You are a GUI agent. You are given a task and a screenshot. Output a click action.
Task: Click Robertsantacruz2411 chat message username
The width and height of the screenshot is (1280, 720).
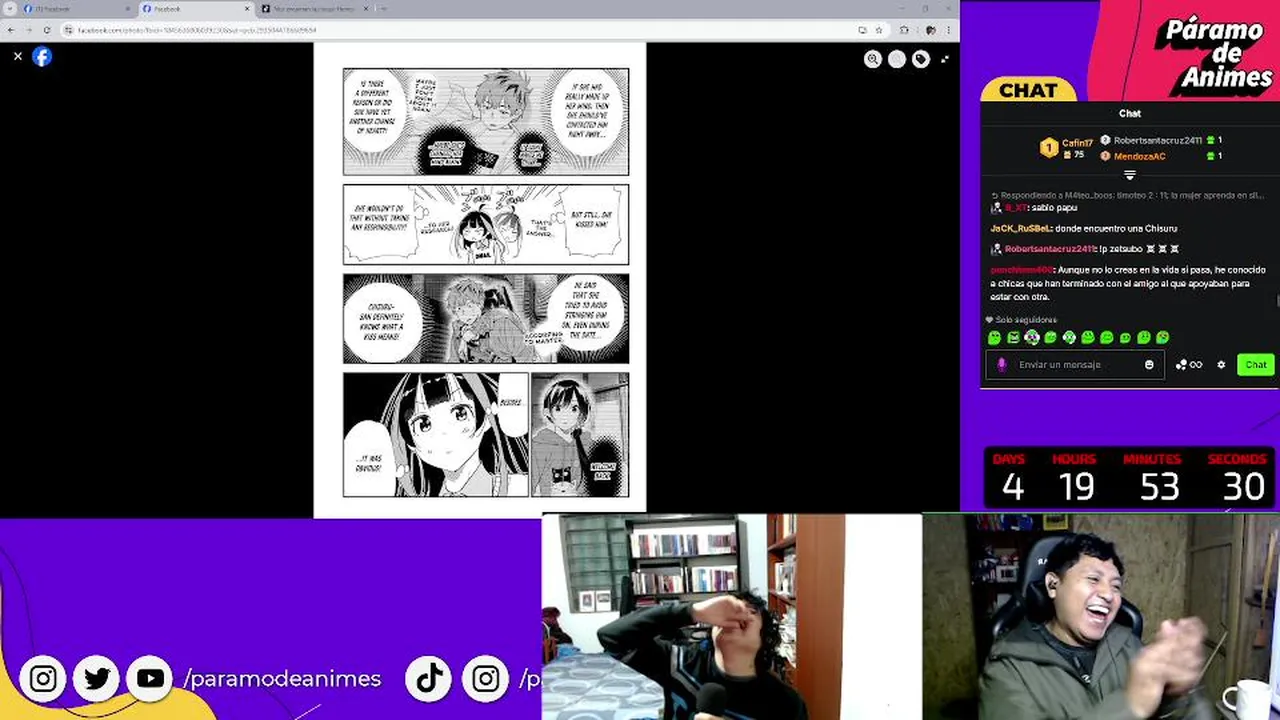click(x=1050, y=249)
